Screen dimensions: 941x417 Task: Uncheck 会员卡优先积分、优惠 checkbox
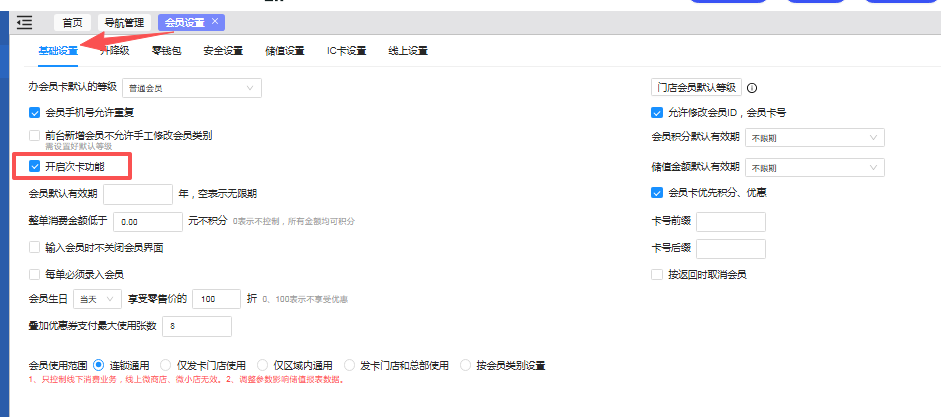tap(657, 193)
